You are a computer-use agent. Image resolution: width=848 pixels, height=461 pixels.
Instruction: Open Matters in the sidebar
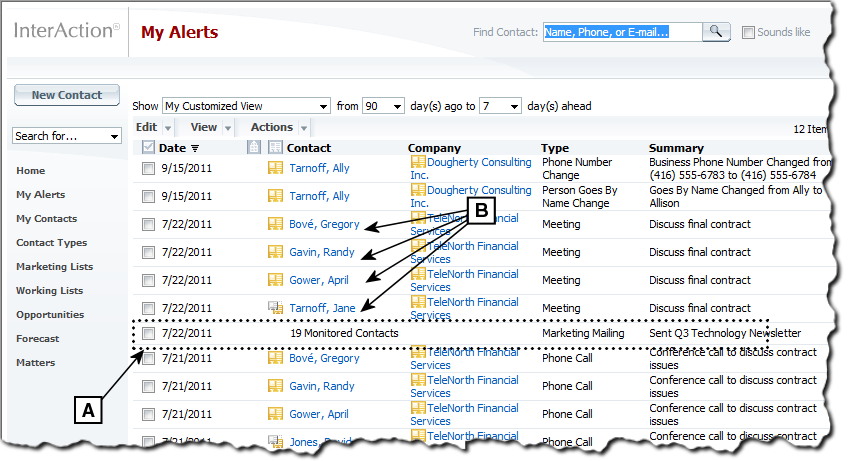coord(36,363)
